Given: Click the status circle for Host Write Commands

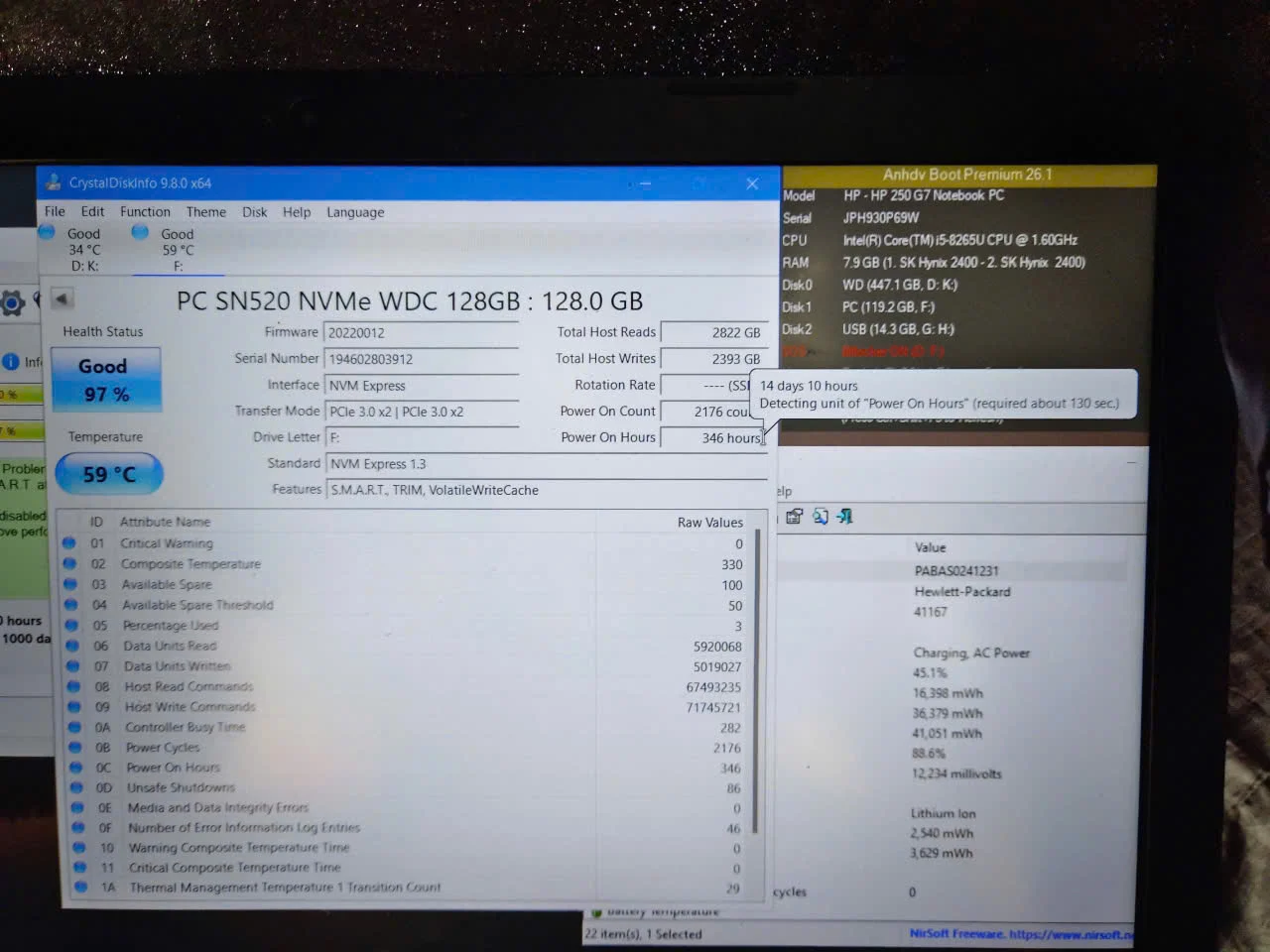Looking at the screenshot, I should tap(74, 706).
